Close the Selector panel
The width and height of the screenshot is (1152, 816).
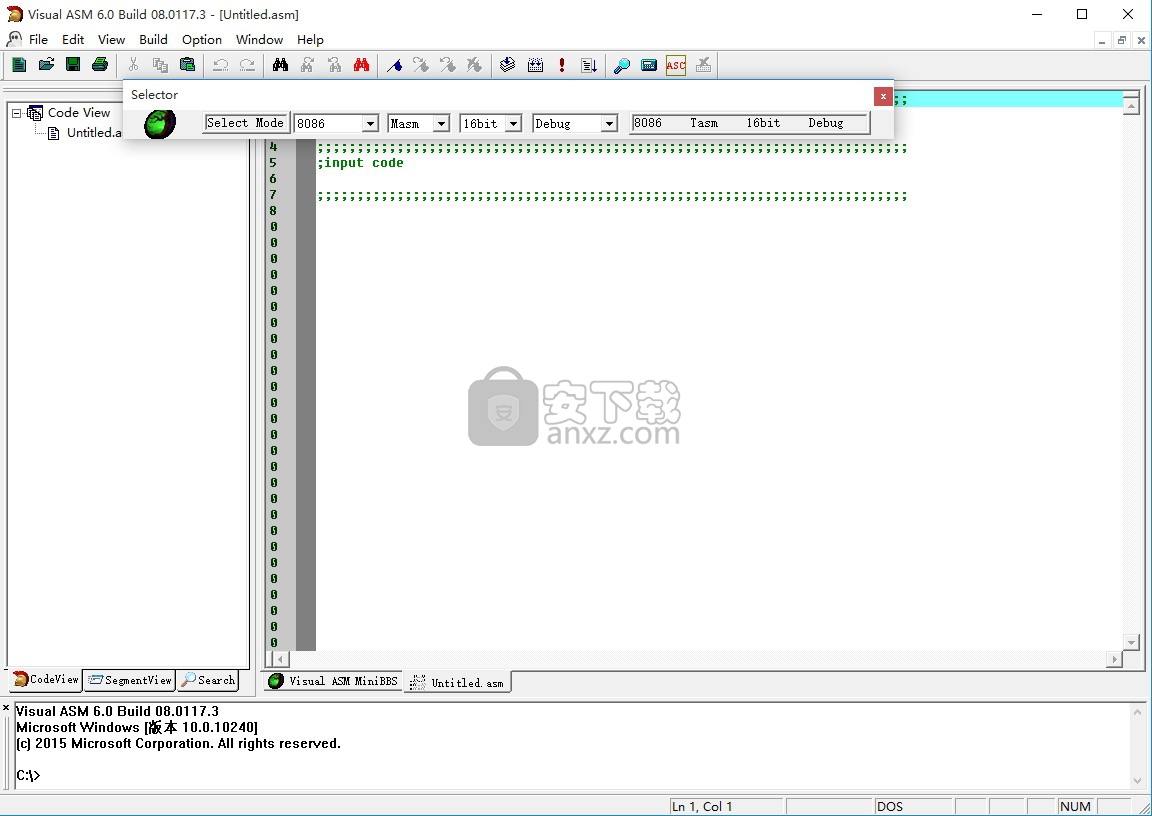click(883, 96)
